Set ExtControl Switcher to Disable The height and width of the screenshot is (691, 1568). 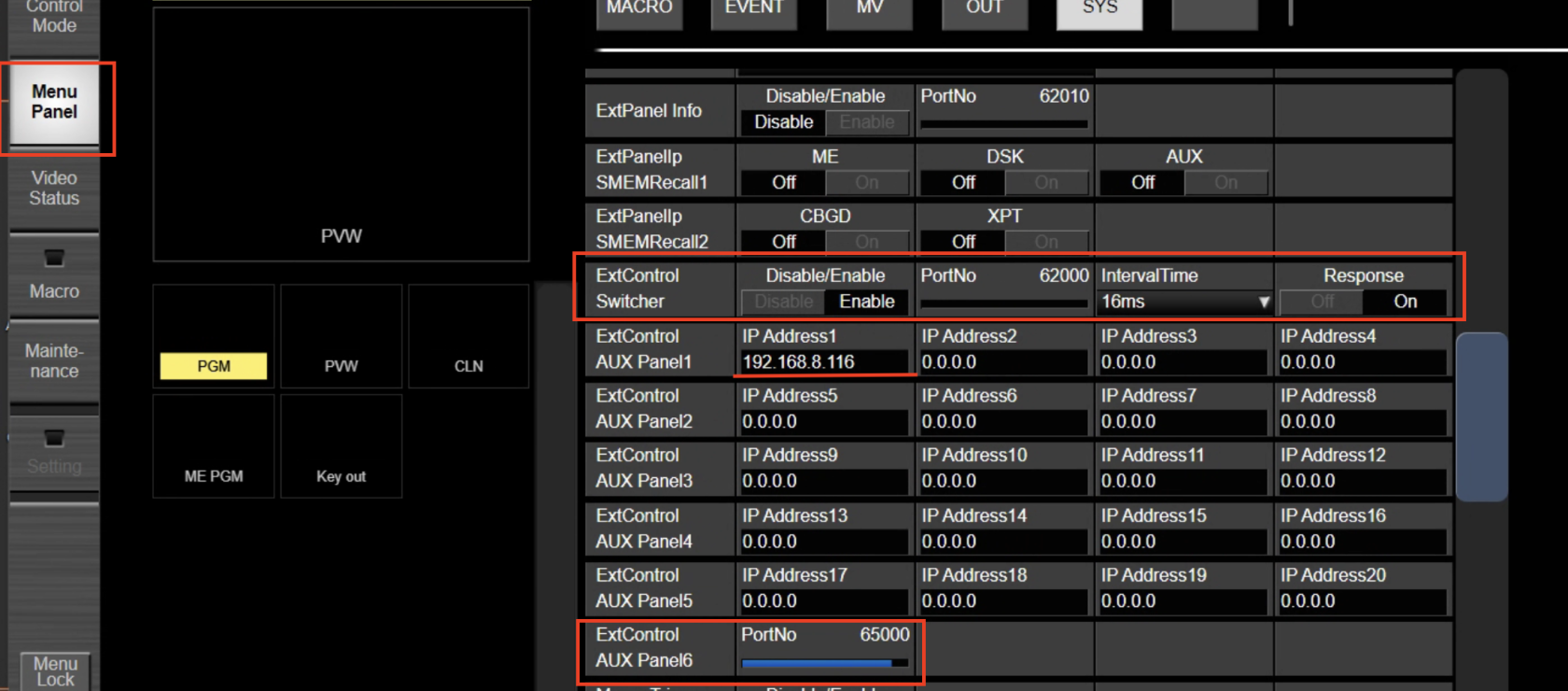coord(784,302)
